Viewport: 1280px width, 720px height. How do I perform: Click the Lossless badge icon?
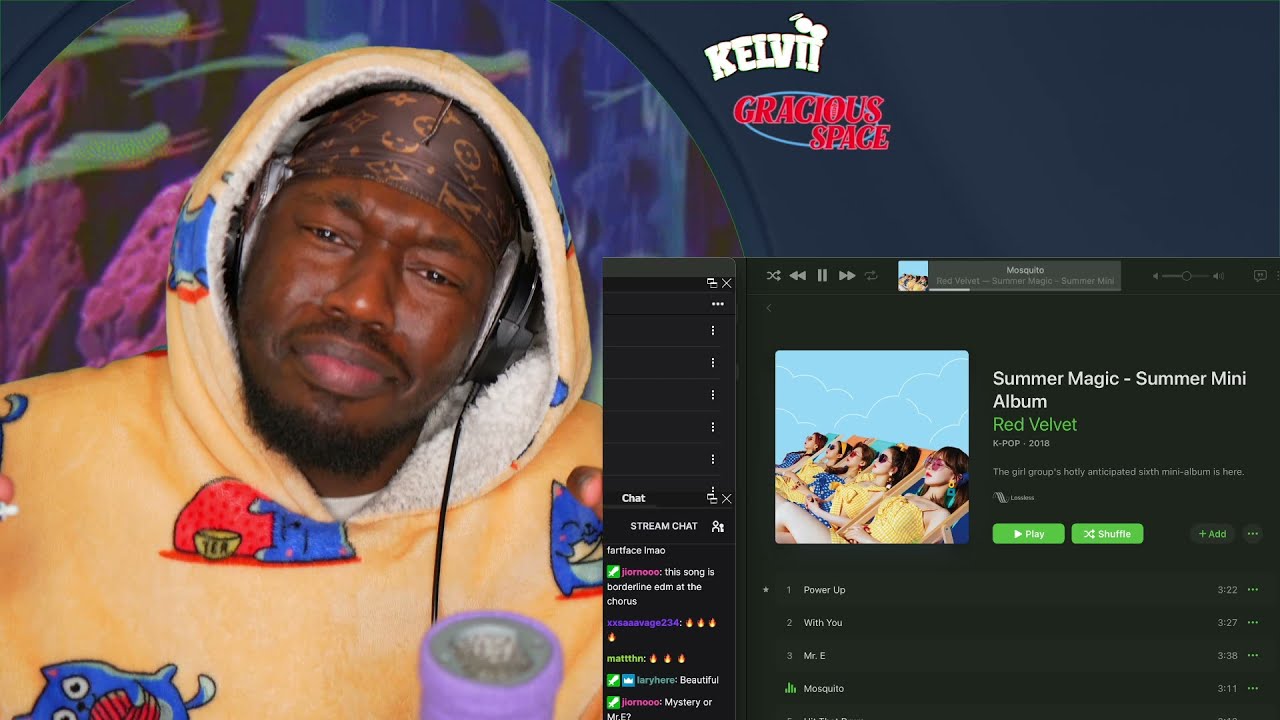pyautogui.click(x=1000, y=497)
